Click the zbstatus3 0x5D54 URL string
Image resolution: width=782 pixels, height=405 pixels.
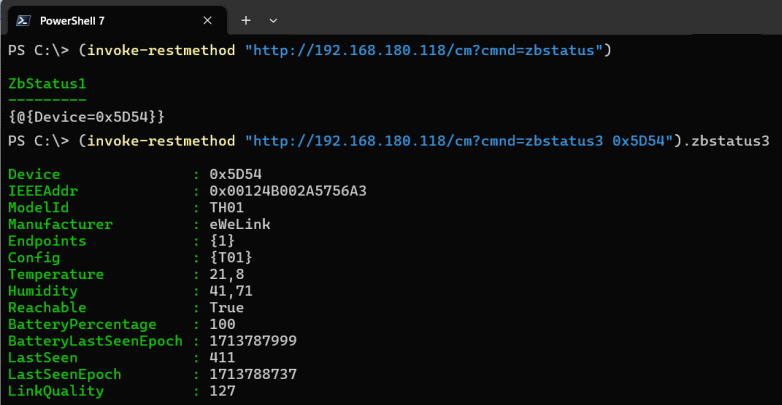(463, 141)
